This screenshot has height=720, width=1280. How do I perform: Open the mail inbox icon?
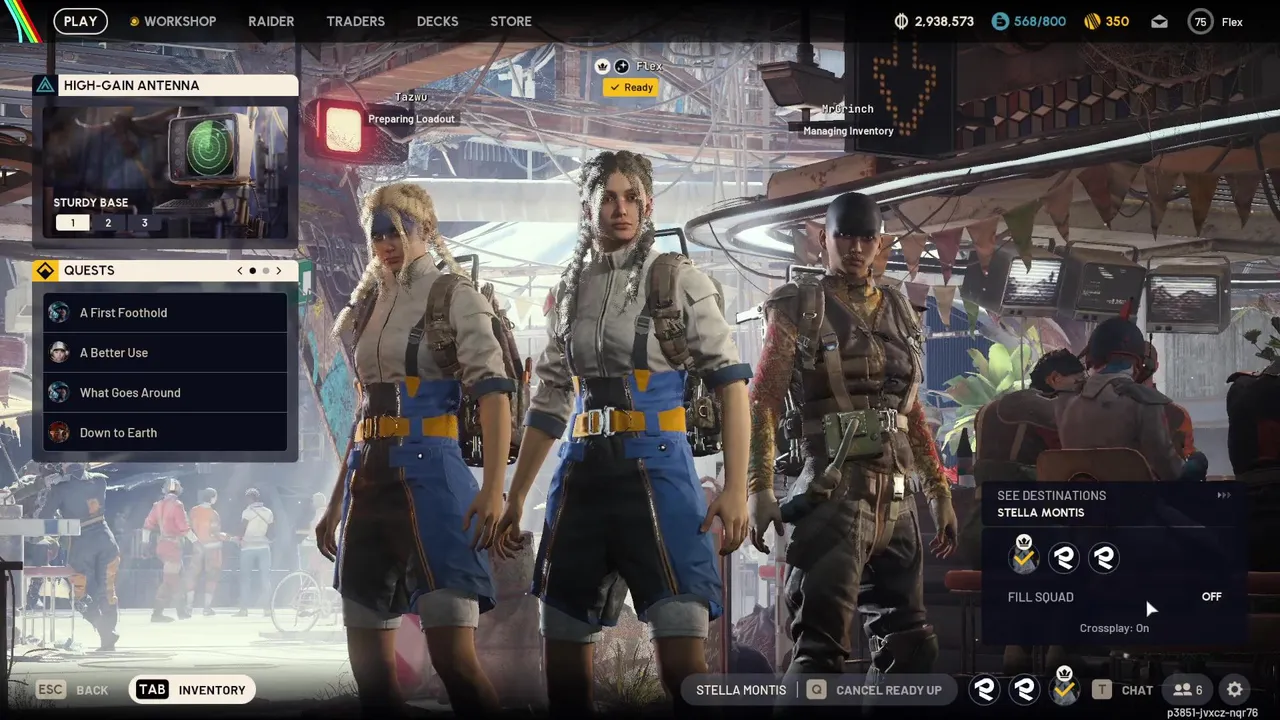coord(1159,21)
